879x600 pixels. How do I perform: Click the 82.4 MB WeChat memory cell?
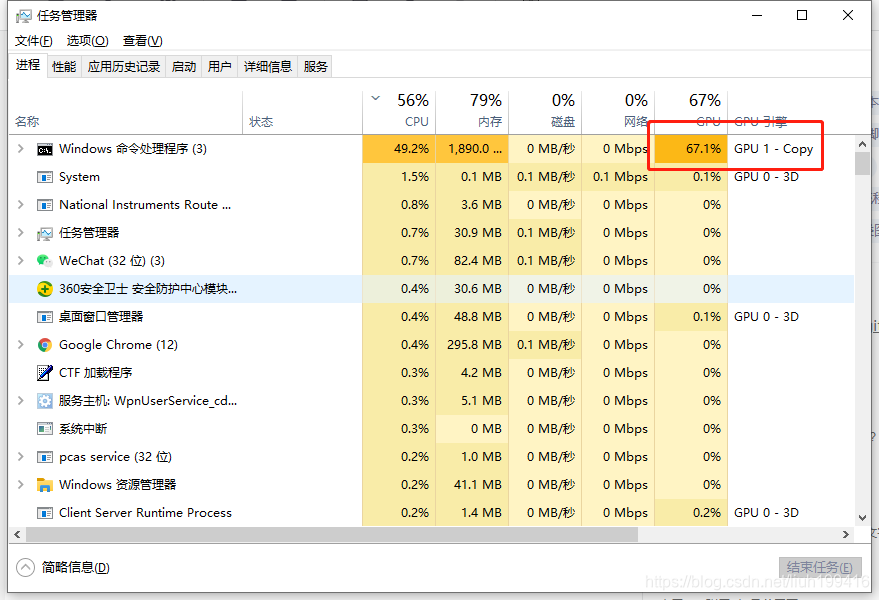472,261
